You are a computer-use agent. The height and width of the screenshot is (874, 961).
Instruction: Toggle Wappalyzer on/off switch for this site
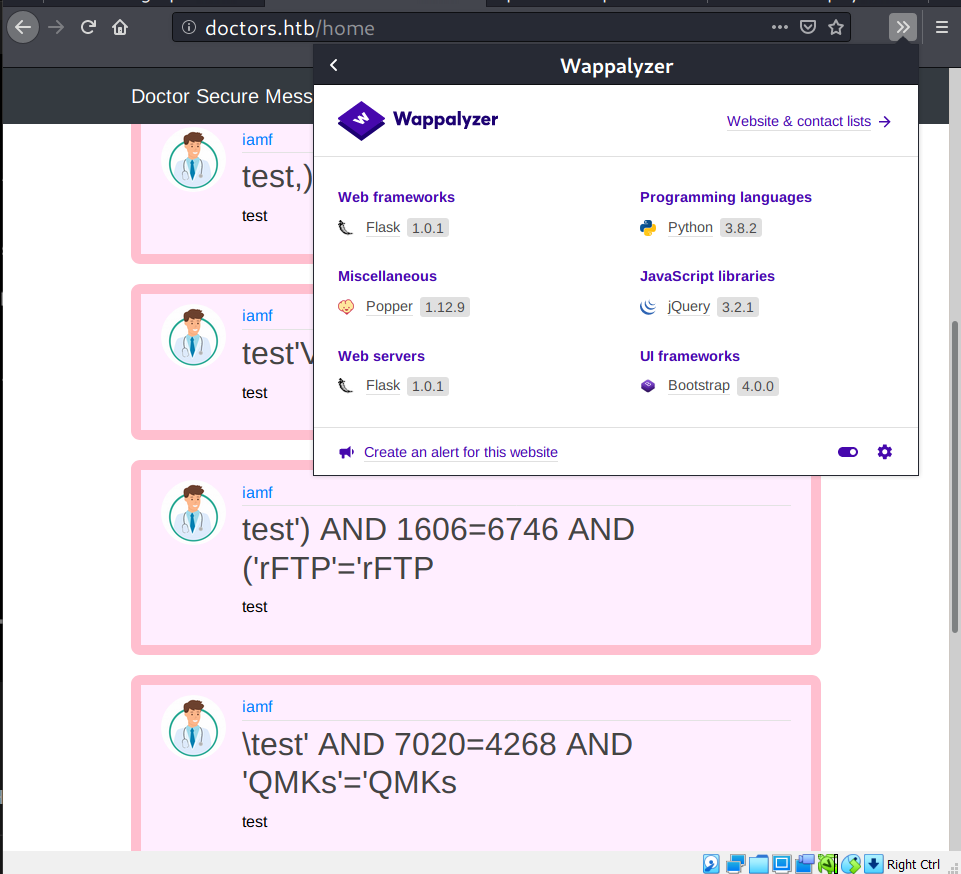[848, 452]
